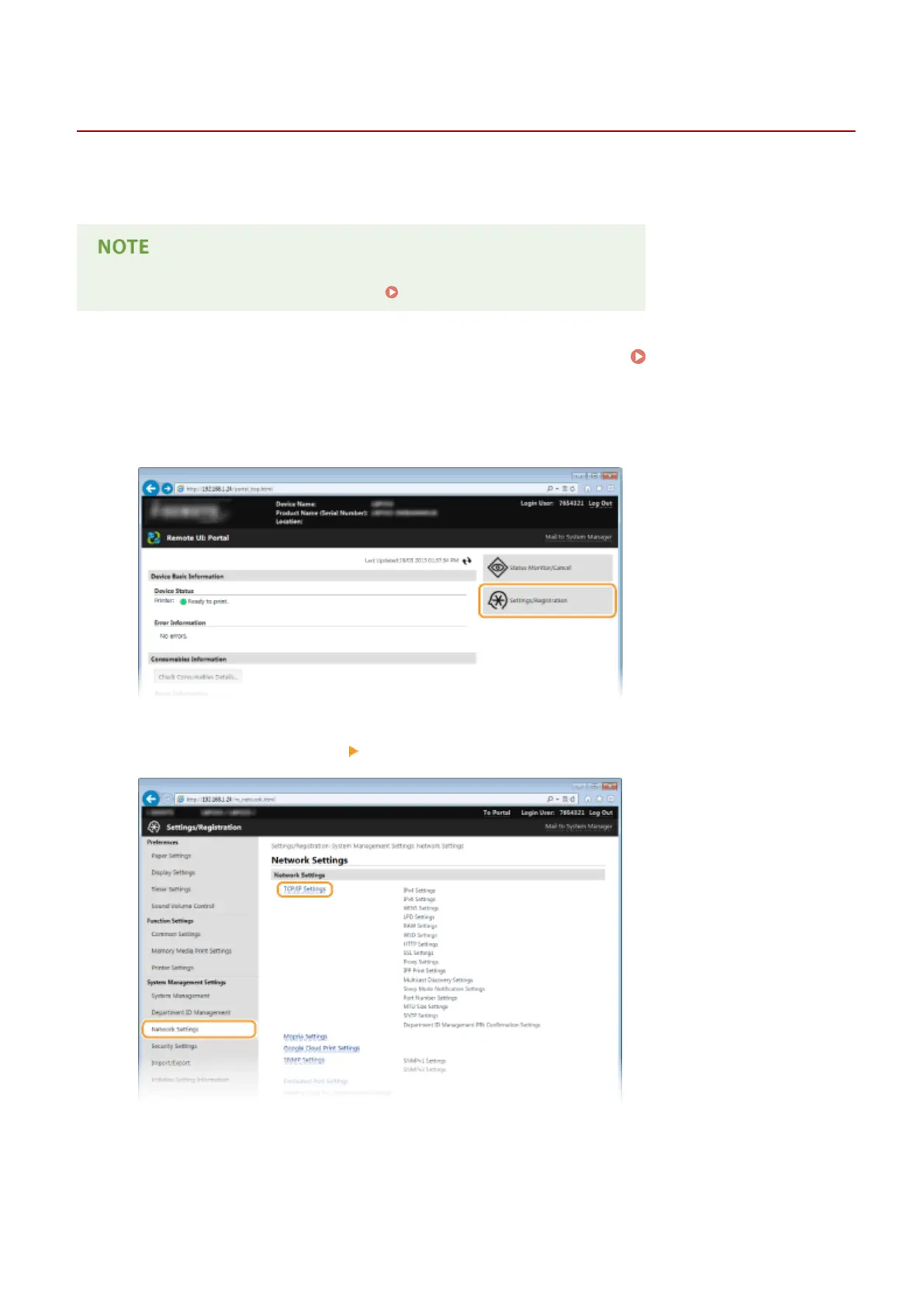Viewport: 924px width, 1307px height.
Task: Click the Check Consumables Details button
Action: pyautogui.click(x=198, y=677)
